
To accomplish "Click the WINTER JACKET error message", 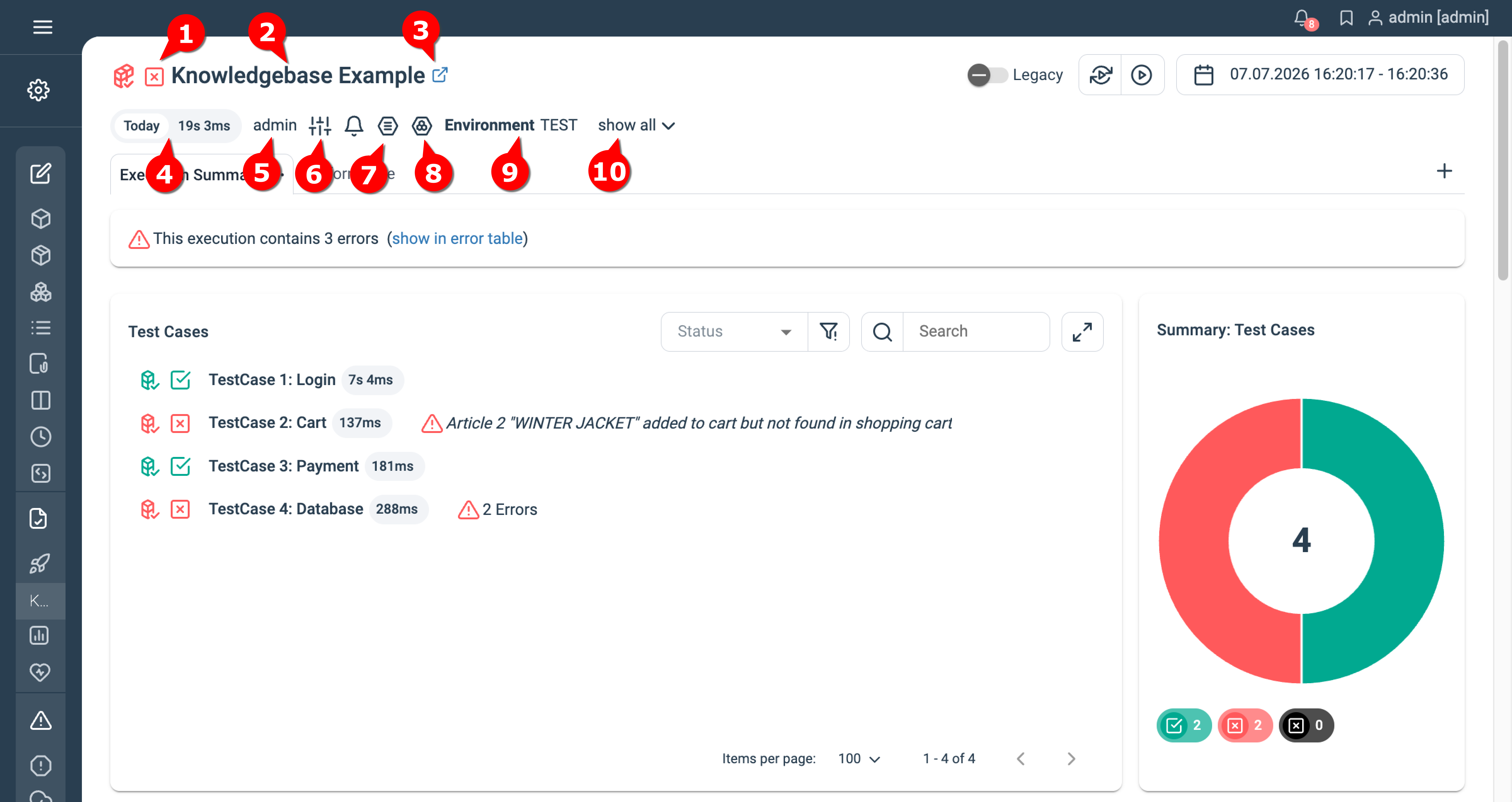I will coord(687,423).
